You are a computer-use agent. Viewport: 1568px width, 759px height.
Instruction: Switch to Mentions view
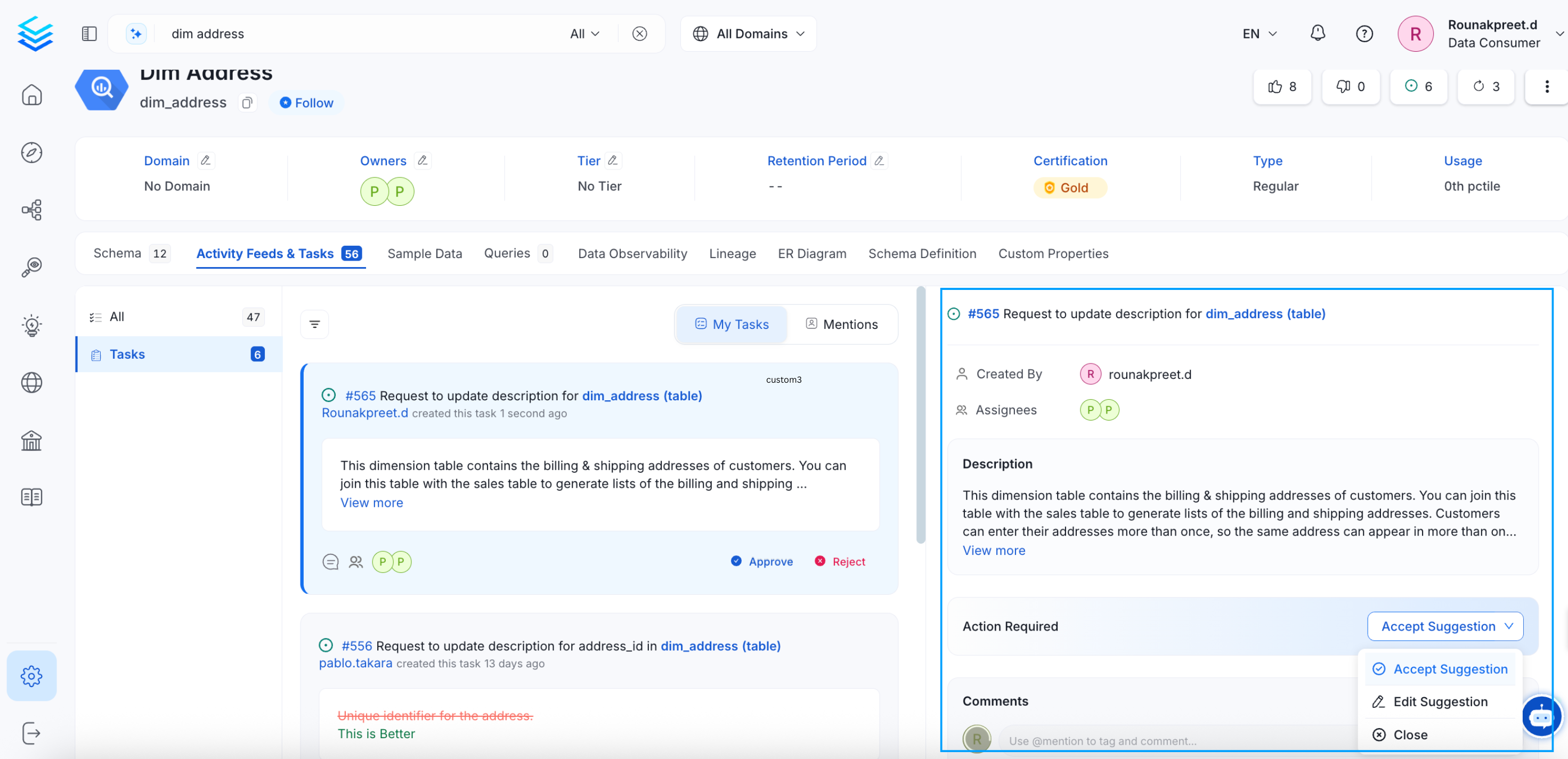click(842, 324)
